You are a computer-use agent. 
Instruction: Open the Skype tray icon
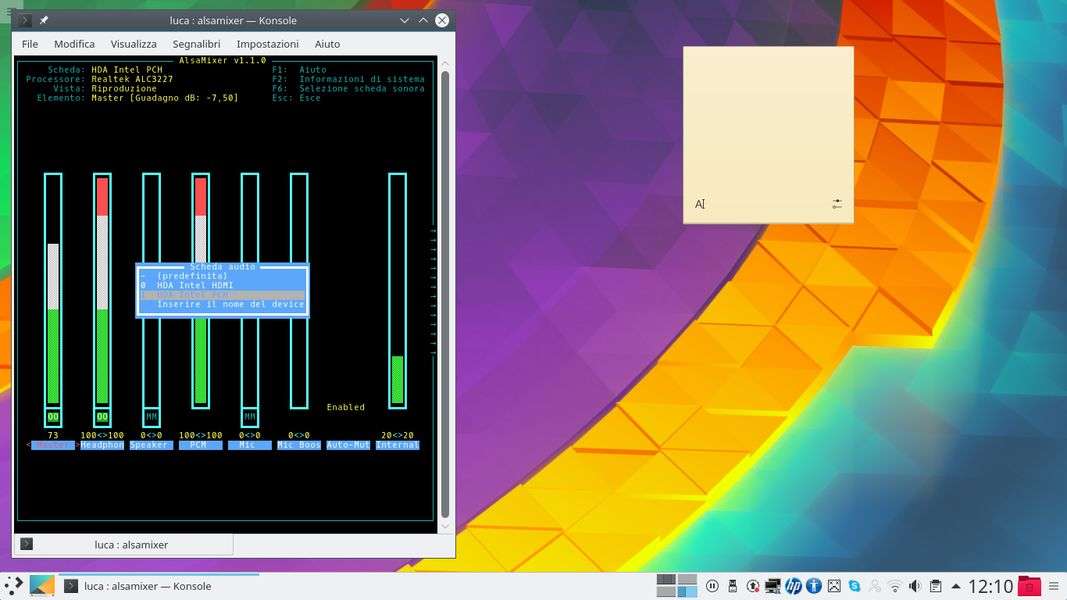tap(854, 586)
